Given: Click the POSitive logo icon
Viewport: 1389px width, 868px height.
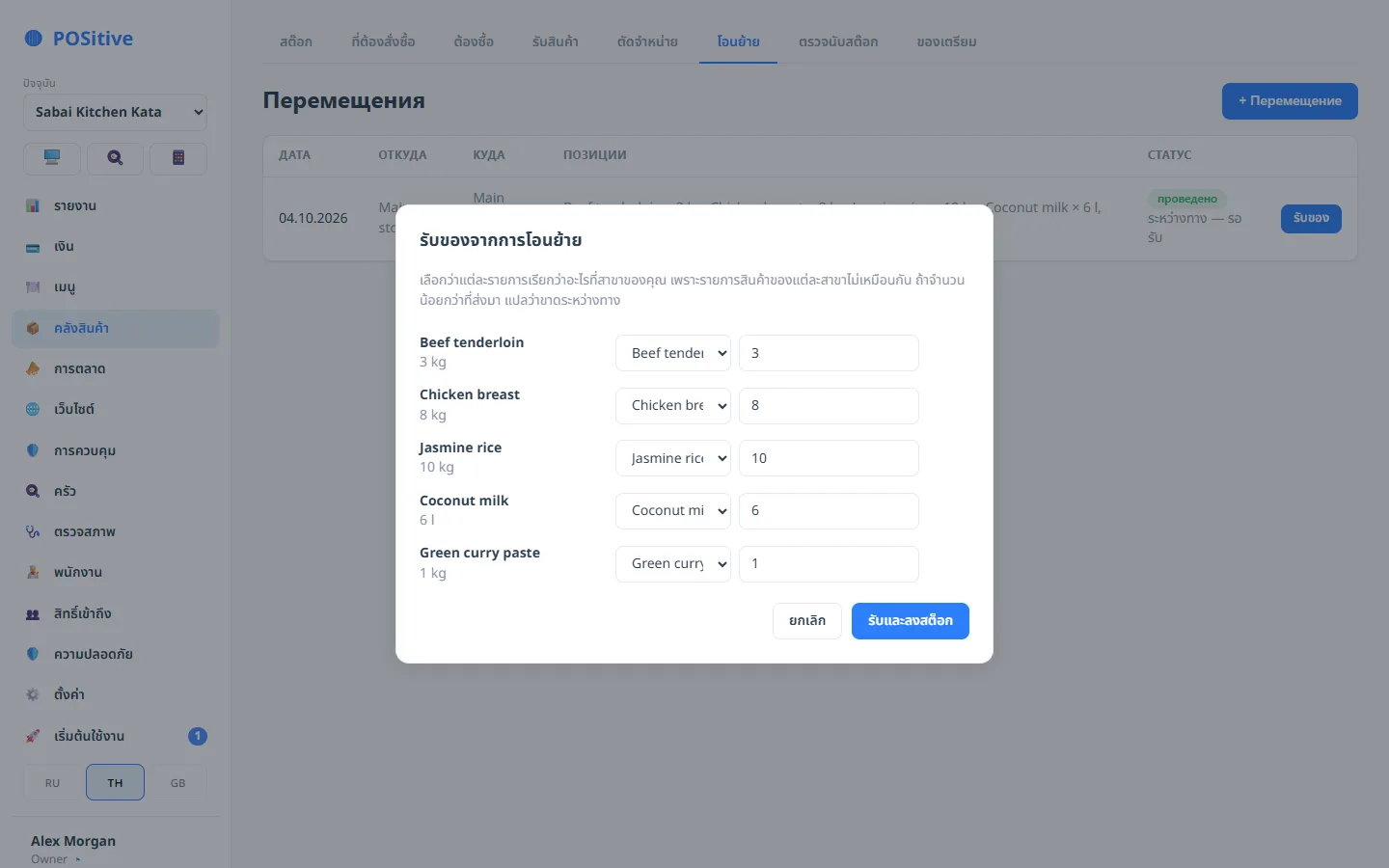Looking at the screenshot, I should click(x=34, y=39).
